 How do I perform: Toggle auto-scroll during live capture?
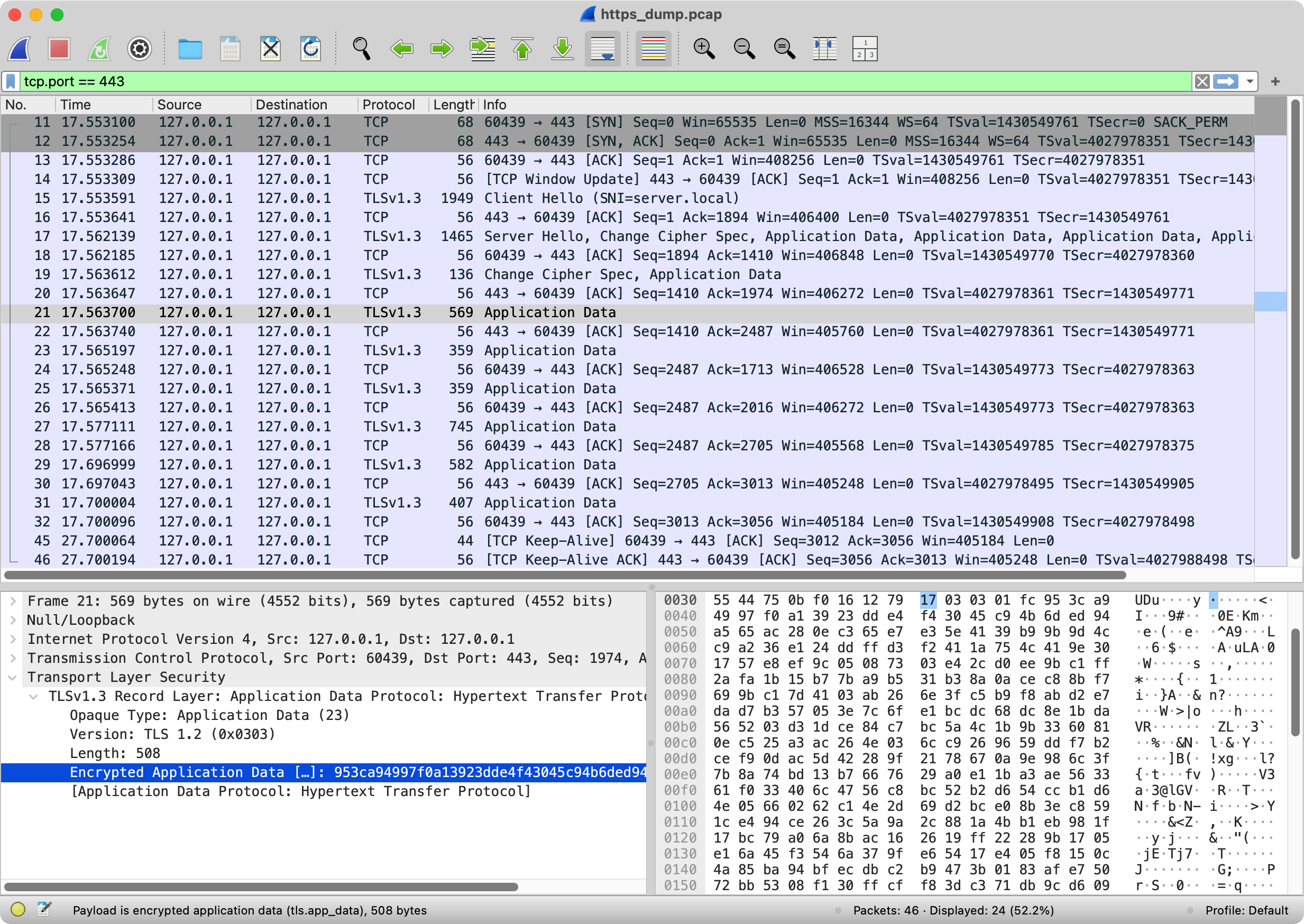click(602, 49)
